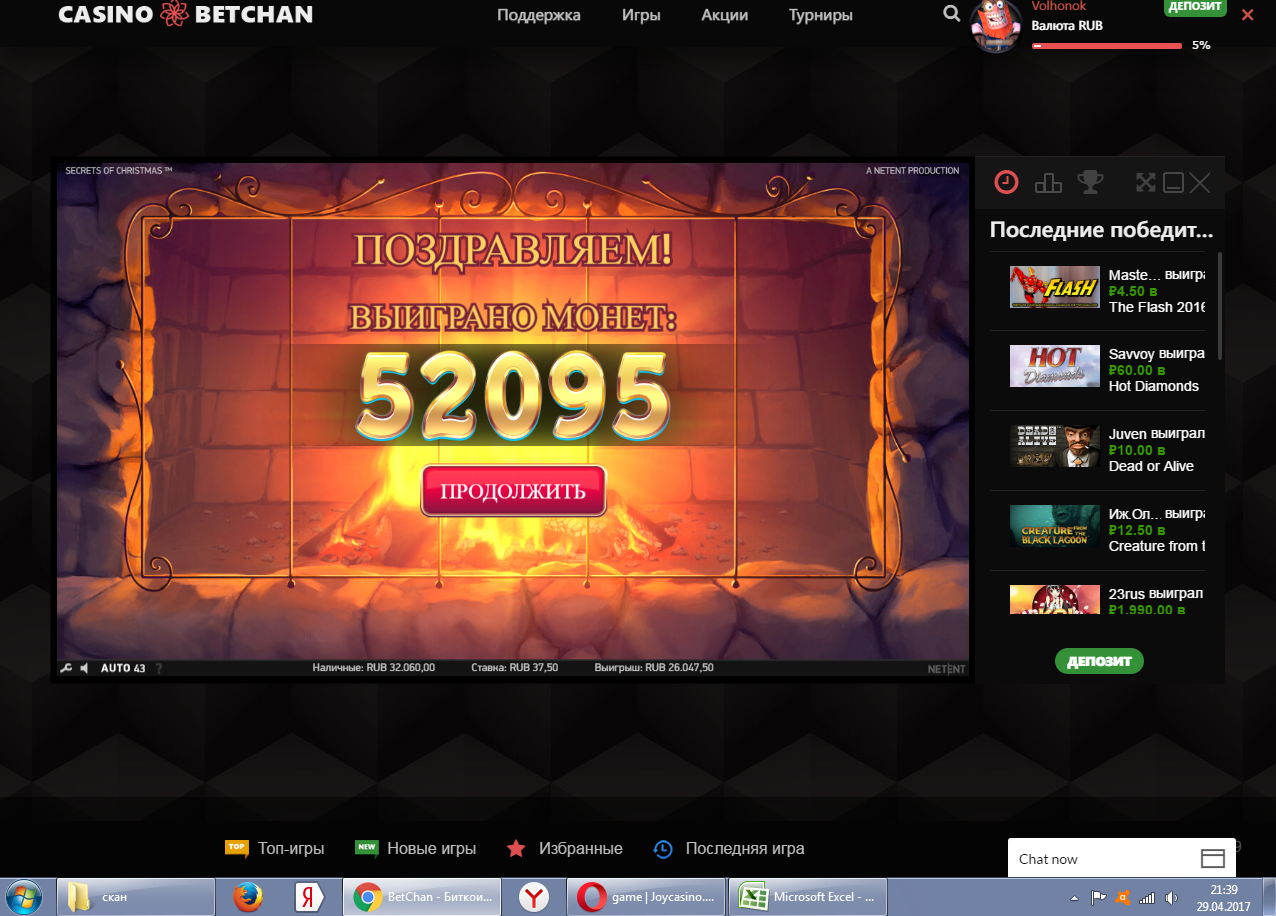Click the Volhonok username

(1058, 6)
